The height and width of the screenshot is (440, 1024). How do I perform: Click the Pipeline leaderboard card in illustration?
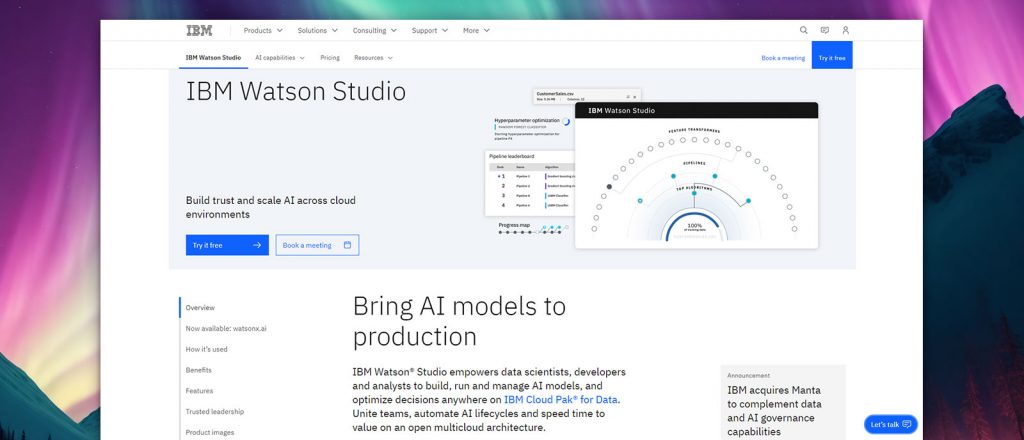coord(530,183)
